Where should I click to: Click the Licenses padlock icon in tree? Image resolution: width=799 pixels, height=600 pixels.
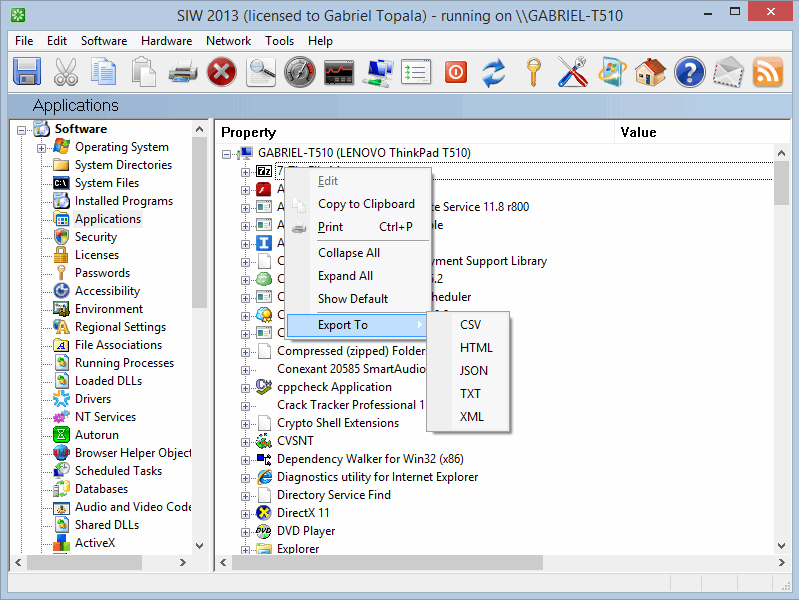point(62,254)
